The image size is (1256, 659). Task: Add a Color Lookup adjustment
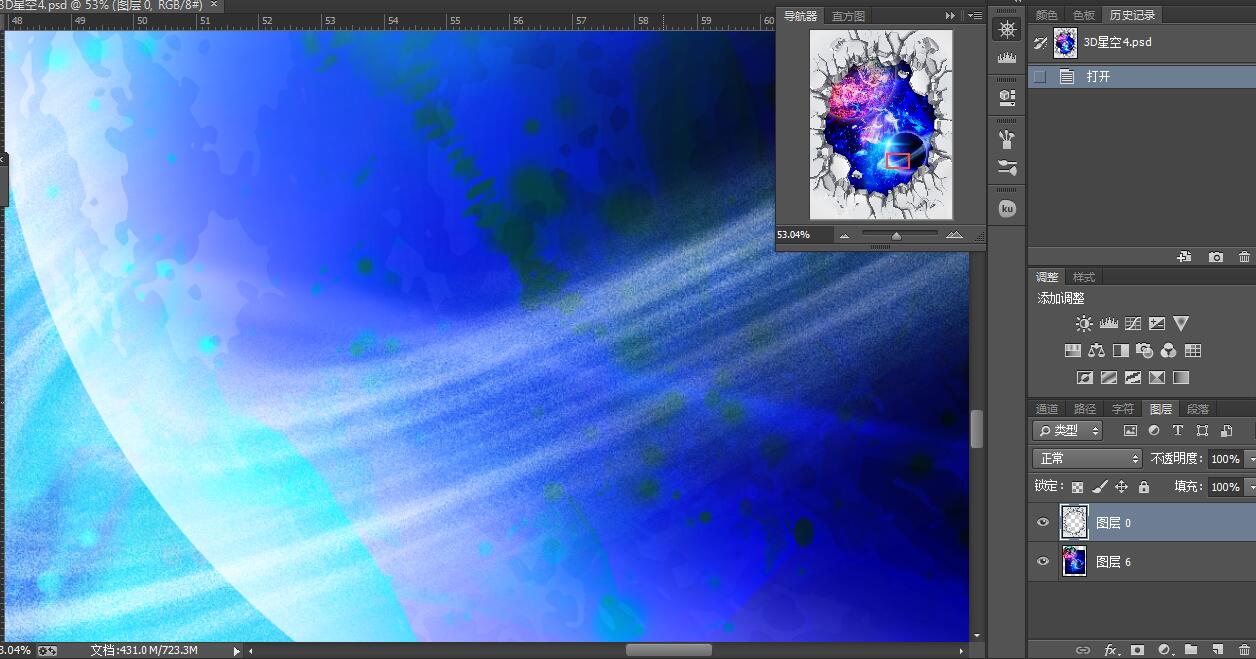click(1193, 351)
